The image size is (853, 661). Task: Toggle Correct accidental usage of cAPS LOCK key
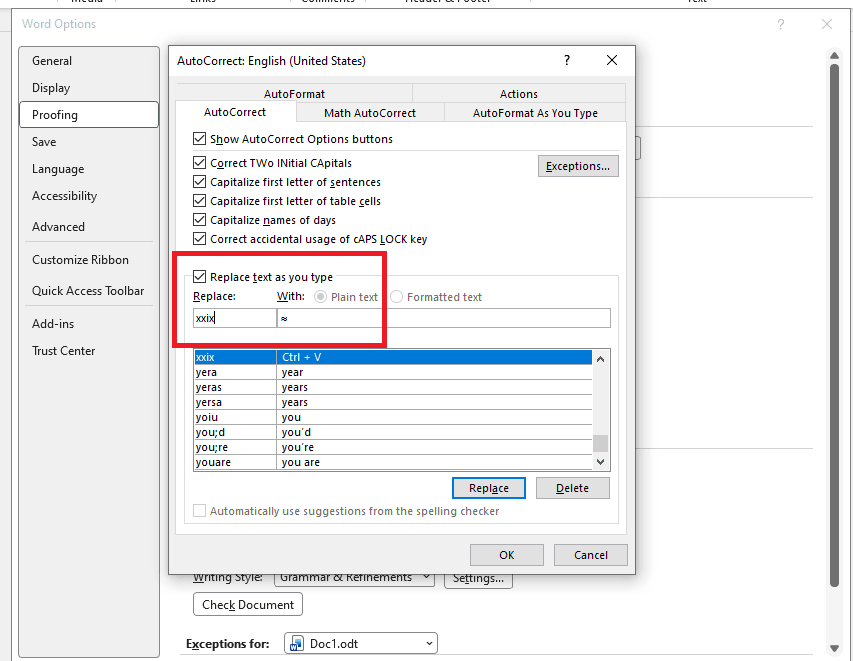pos(200,239)
